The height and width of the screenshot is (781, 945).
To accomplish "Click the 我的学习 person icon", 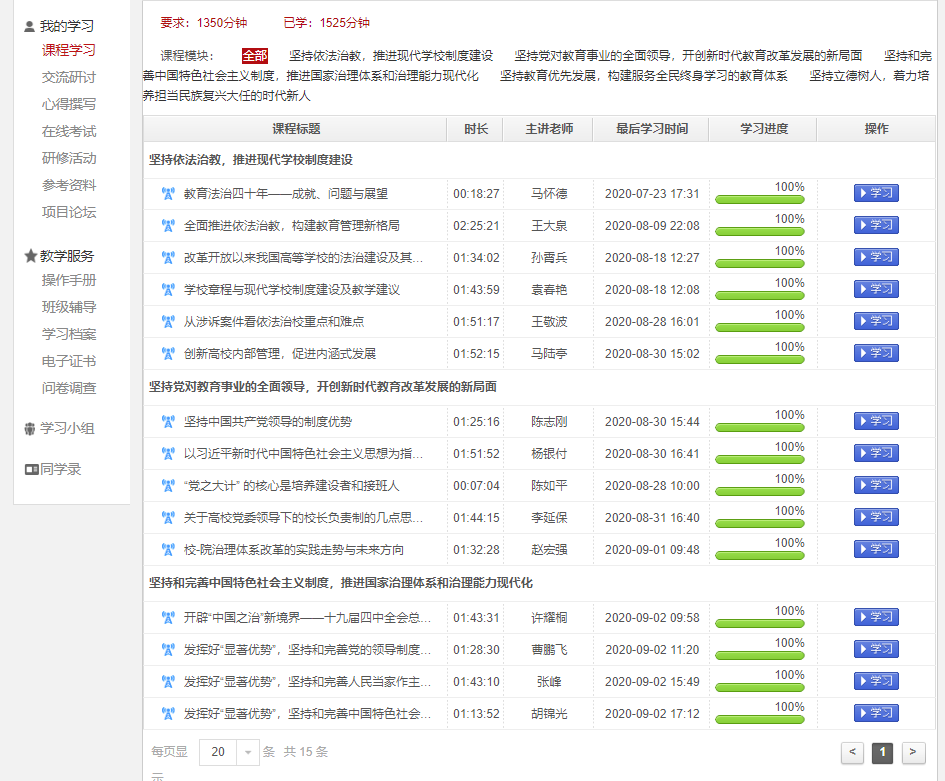I will pyautogui.click(x=30, y=26).
